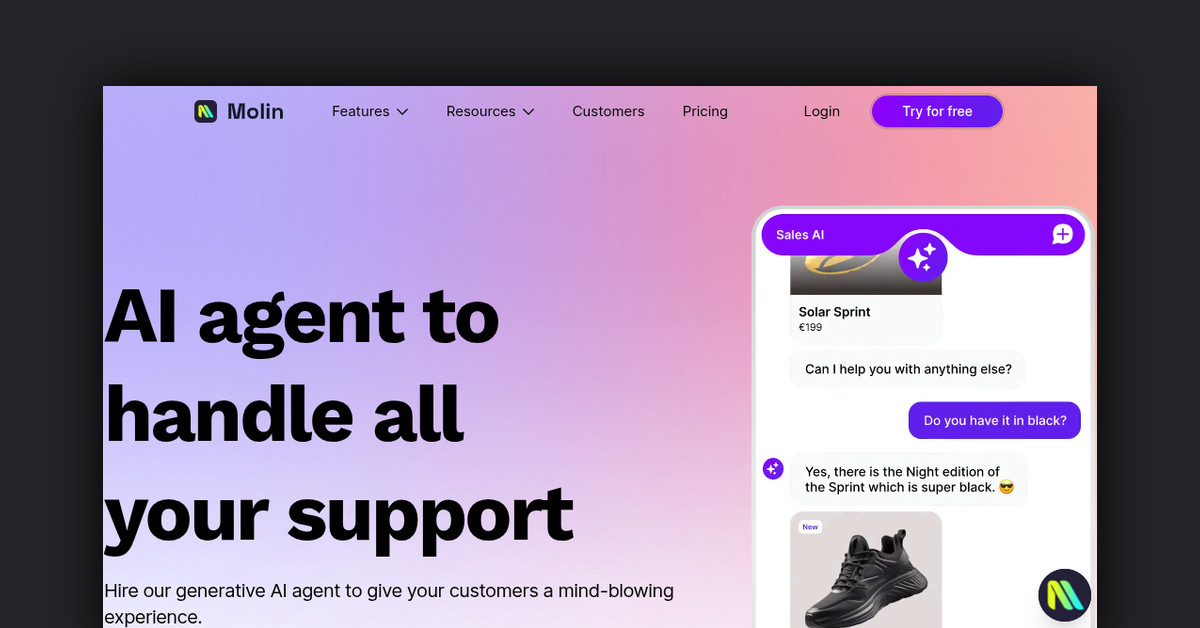Go to the Customers page

(x=608, y=111)
